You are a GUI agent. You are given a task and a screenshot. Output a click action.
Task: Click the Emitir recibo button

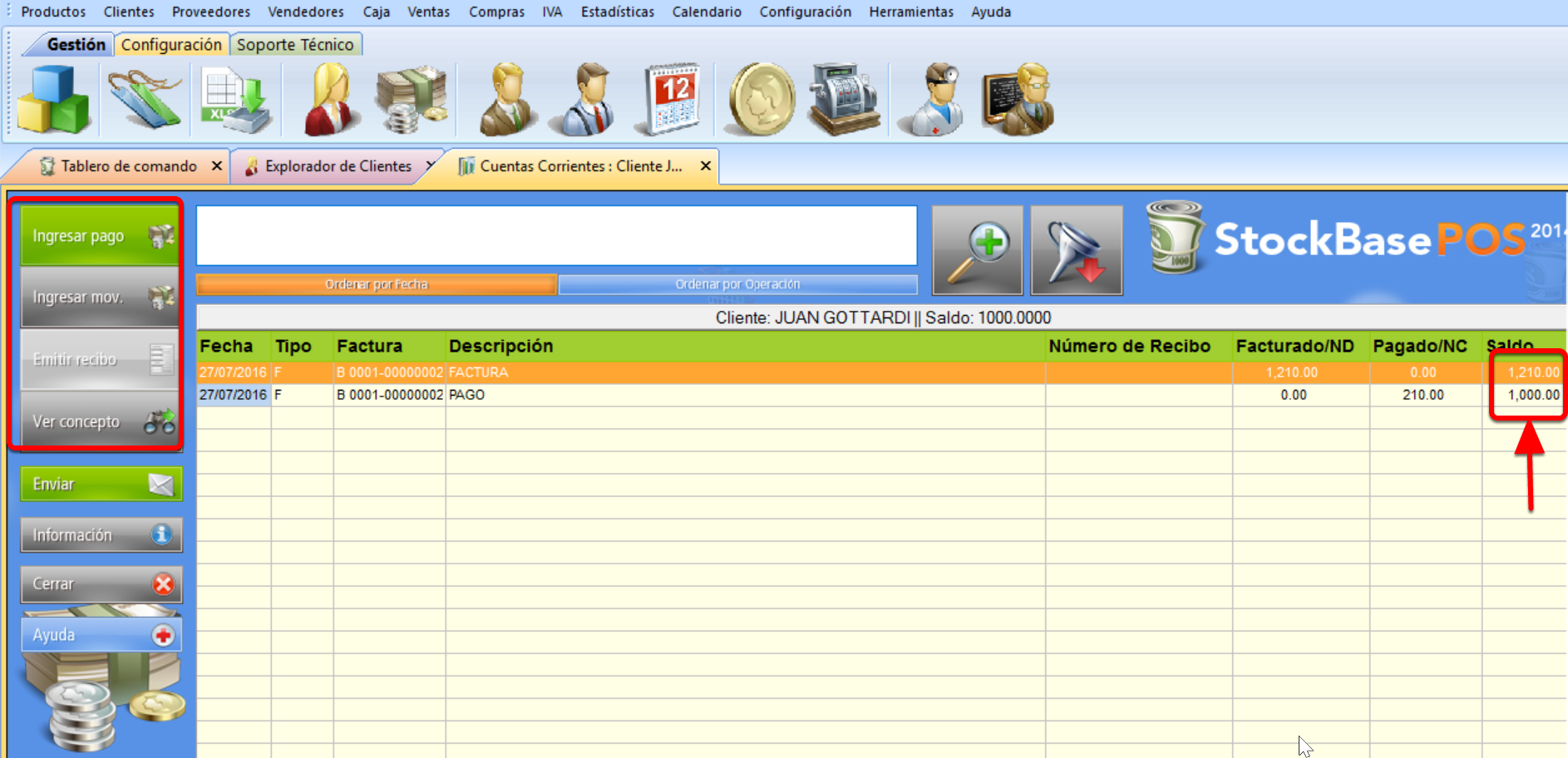tap(101, 360)
